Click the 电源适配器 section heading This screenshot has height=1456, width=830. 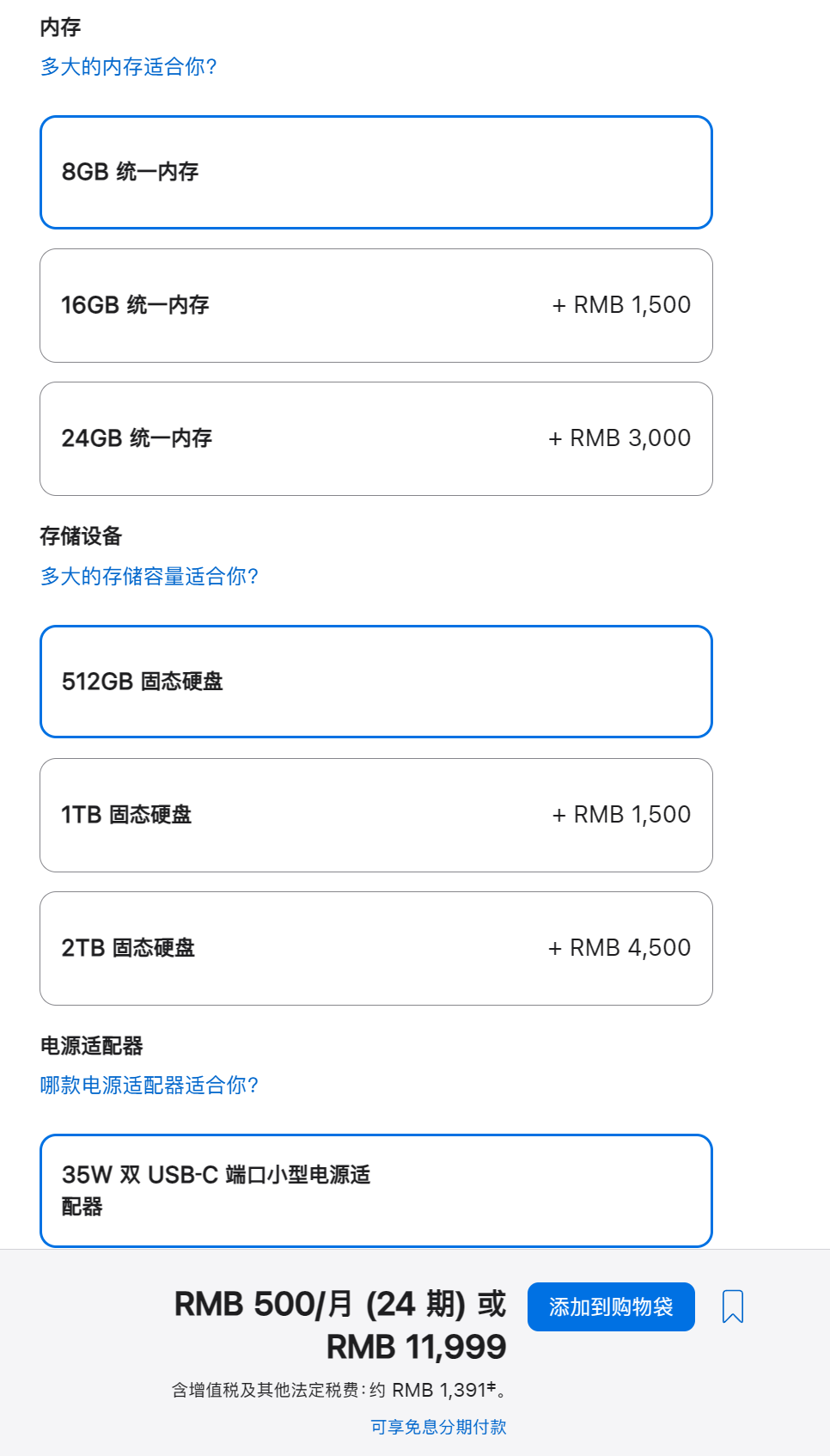(91, 1046)
